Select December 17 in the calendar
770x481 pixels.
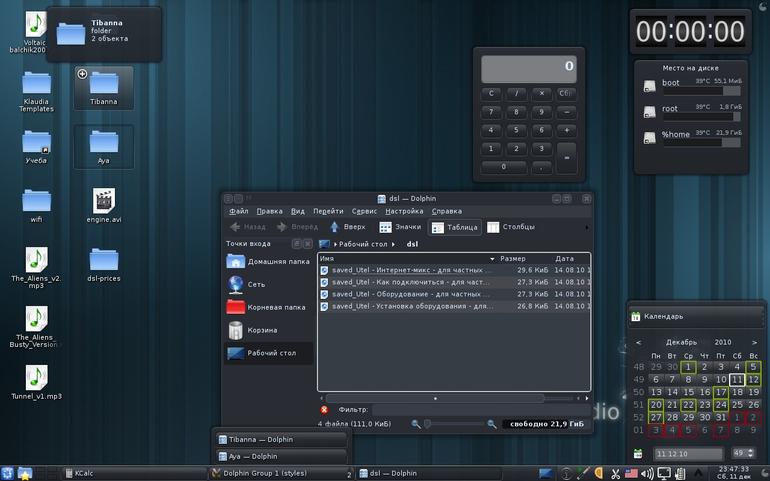coord(720,392)
